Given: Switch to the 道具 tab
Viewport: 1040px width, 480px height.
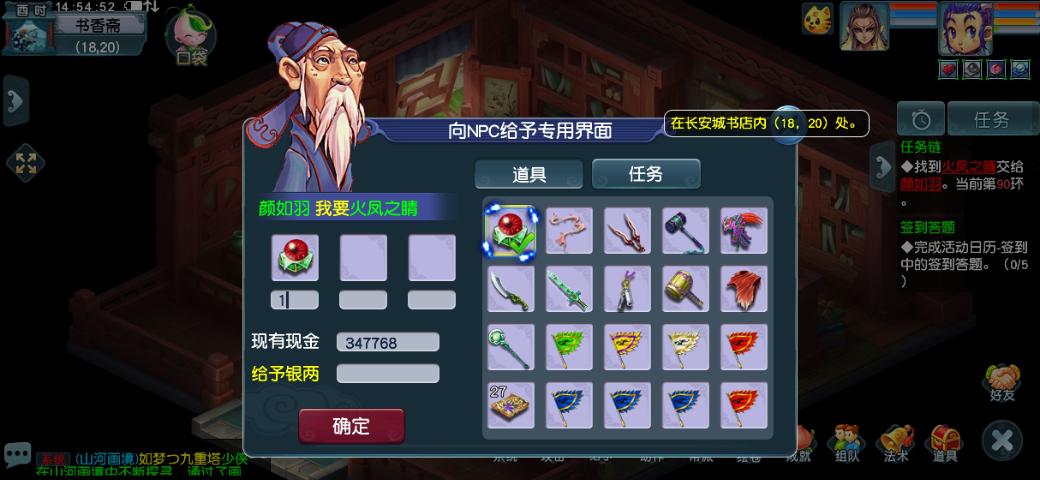Looking at the screenshot, I should pos(529,174).
